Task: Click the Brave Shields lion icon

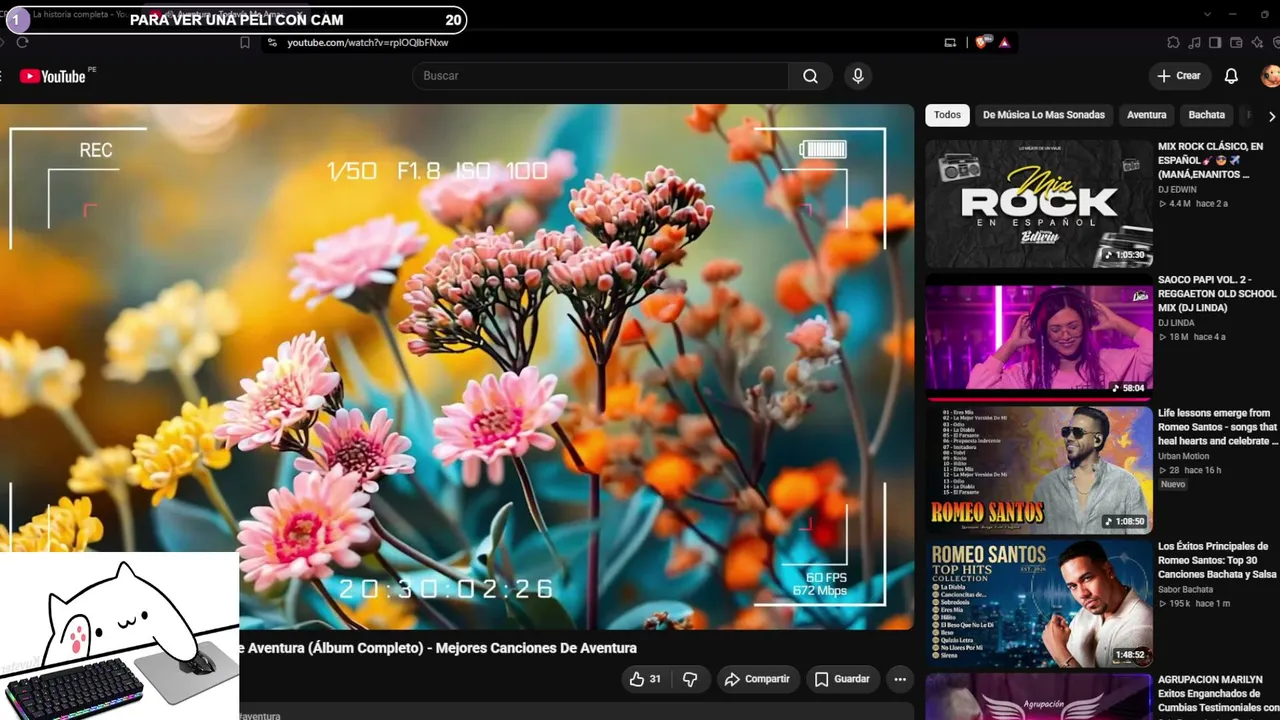Action: coord(982,42)
